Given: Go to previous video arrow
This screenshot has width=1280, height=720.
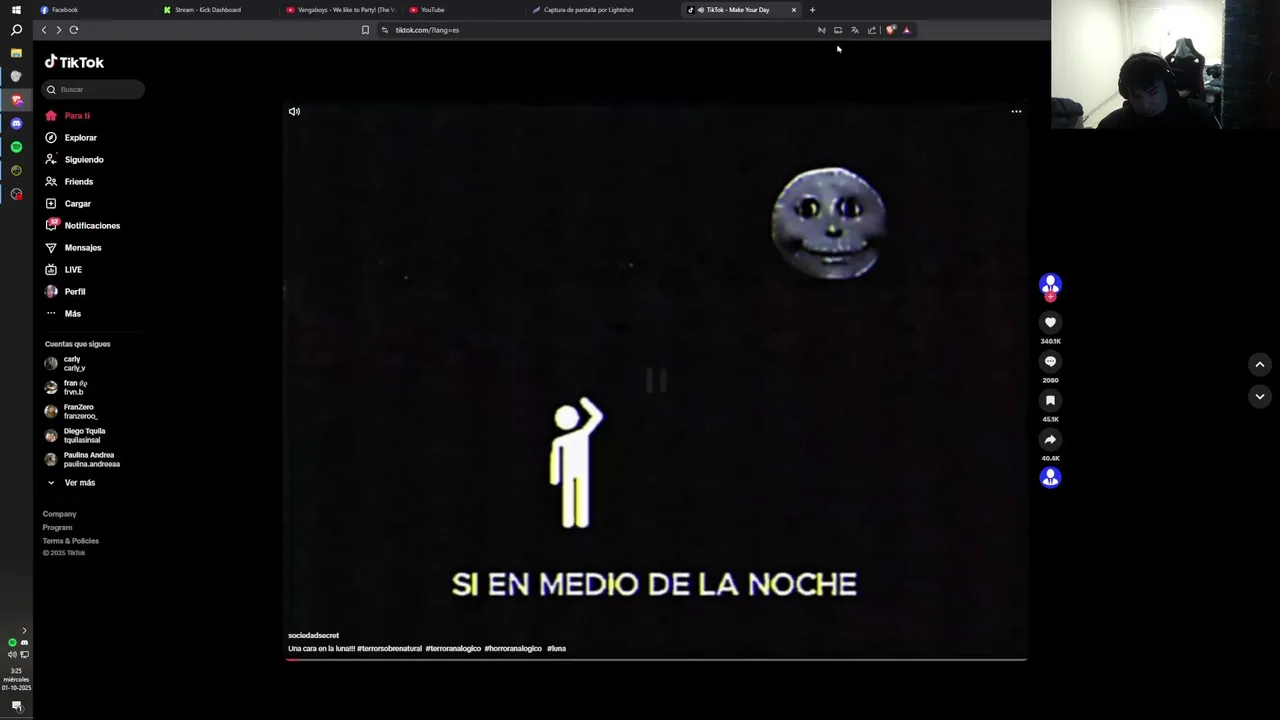Looking at the screenshot, I should click(x=1260, y=365).
